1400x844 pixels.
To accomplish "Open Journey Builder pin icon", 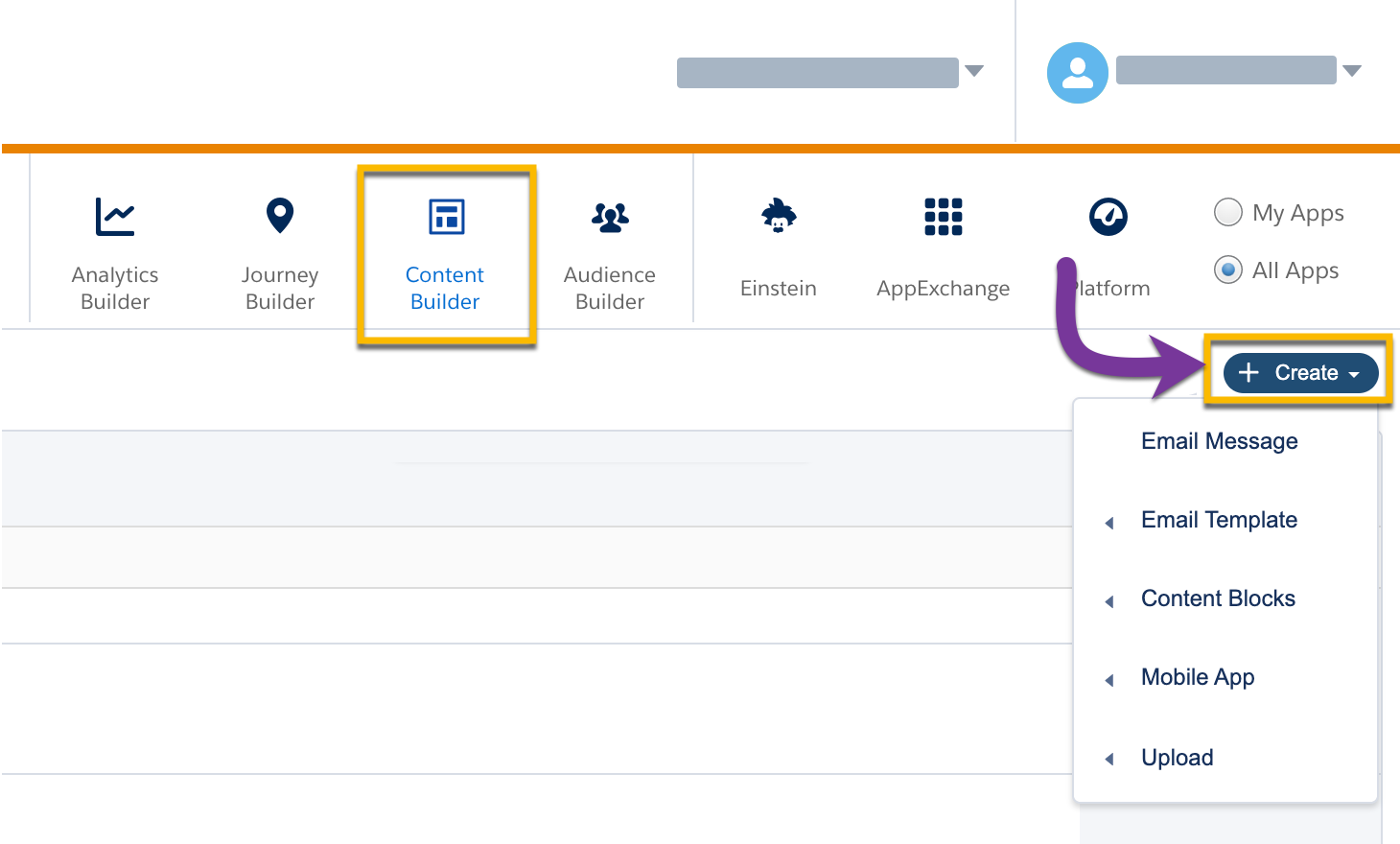I will (280, 216).
